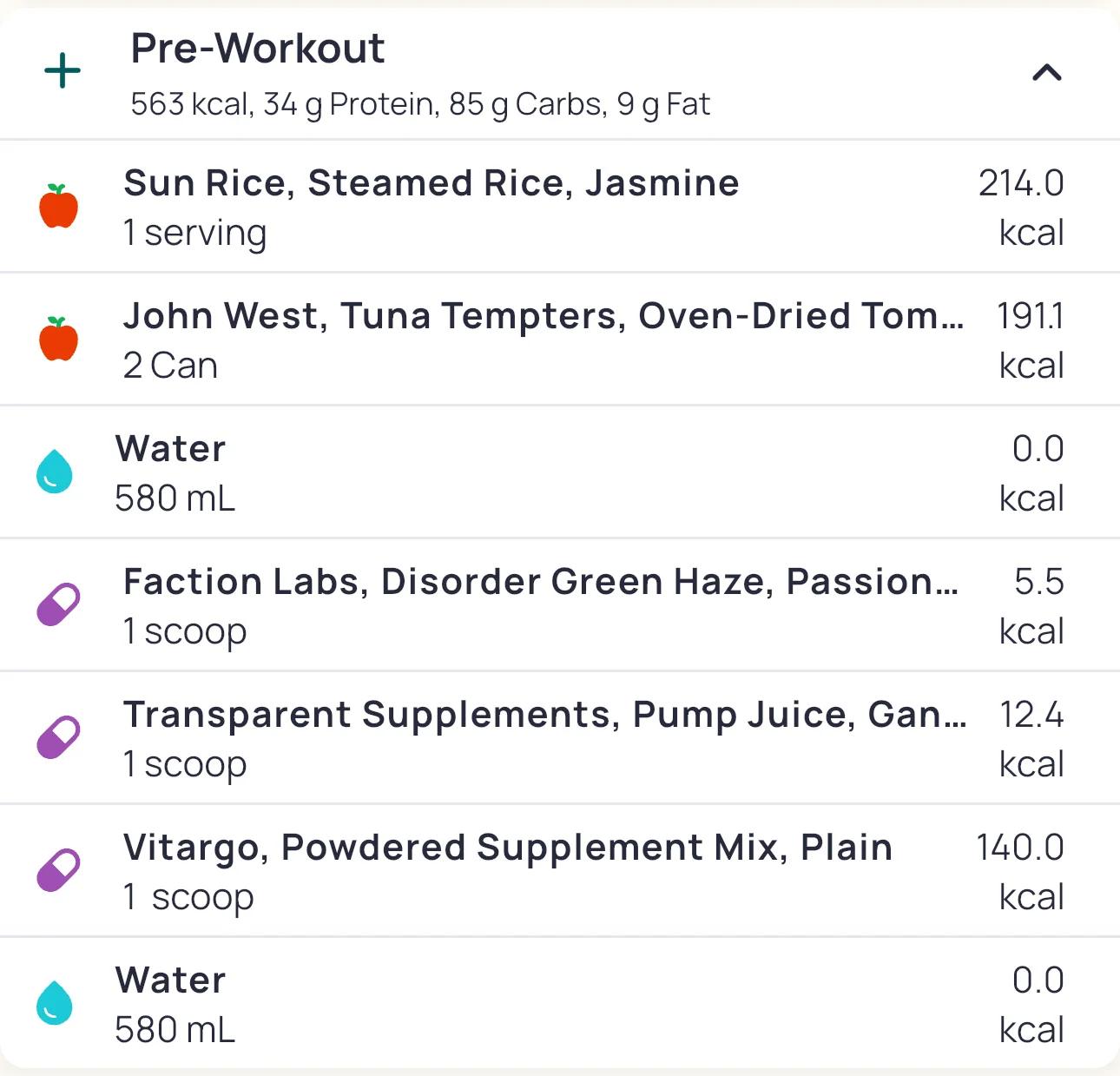Click the pill icon for Faction Labs
The image size is (1120, 1076).
(58, 605)
